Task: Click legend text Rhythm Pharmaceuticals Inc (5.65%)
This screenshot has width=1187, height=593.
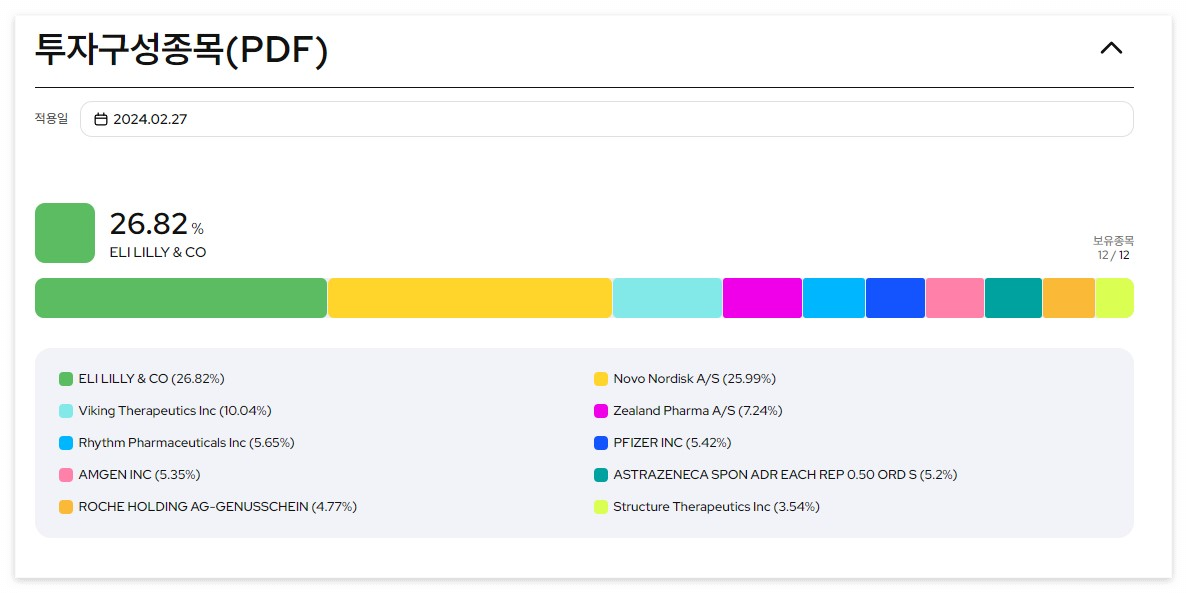Action: coord(186,443)
